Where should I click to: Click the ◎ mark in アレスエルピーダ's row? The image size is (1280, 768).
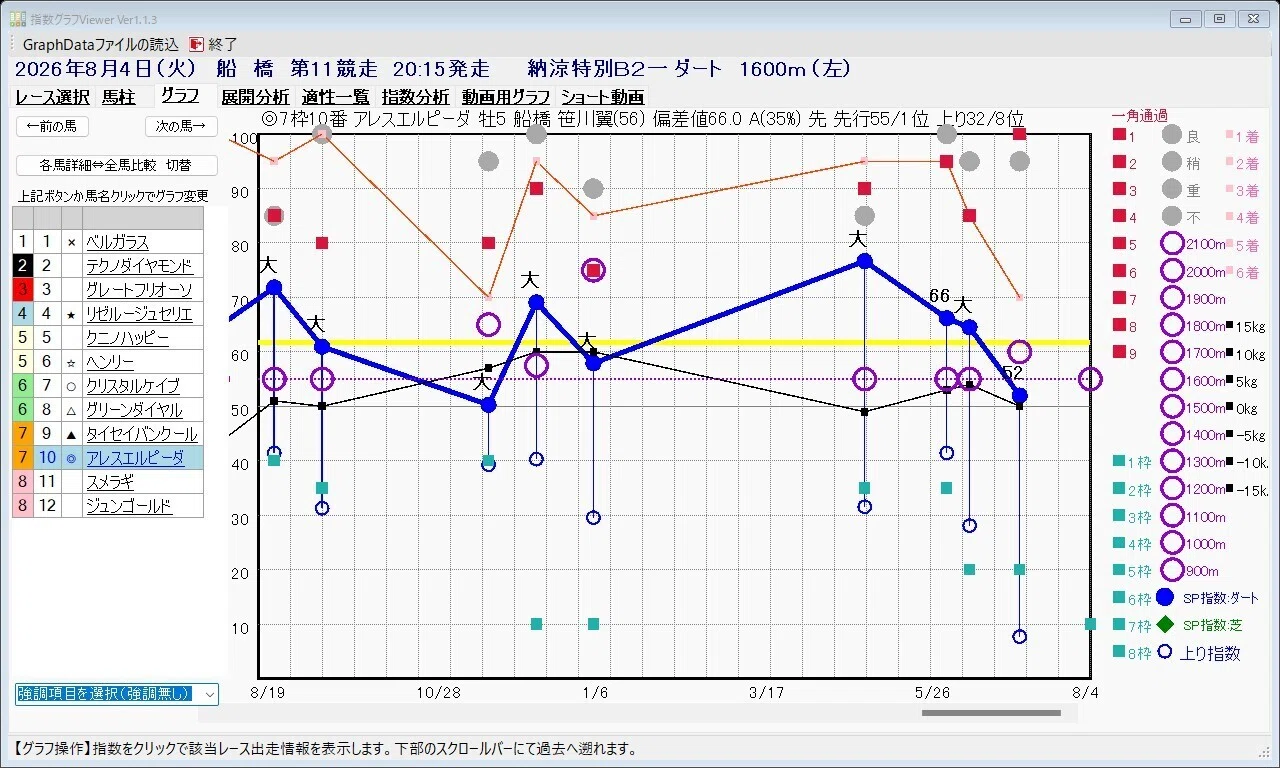coord(71,458)
